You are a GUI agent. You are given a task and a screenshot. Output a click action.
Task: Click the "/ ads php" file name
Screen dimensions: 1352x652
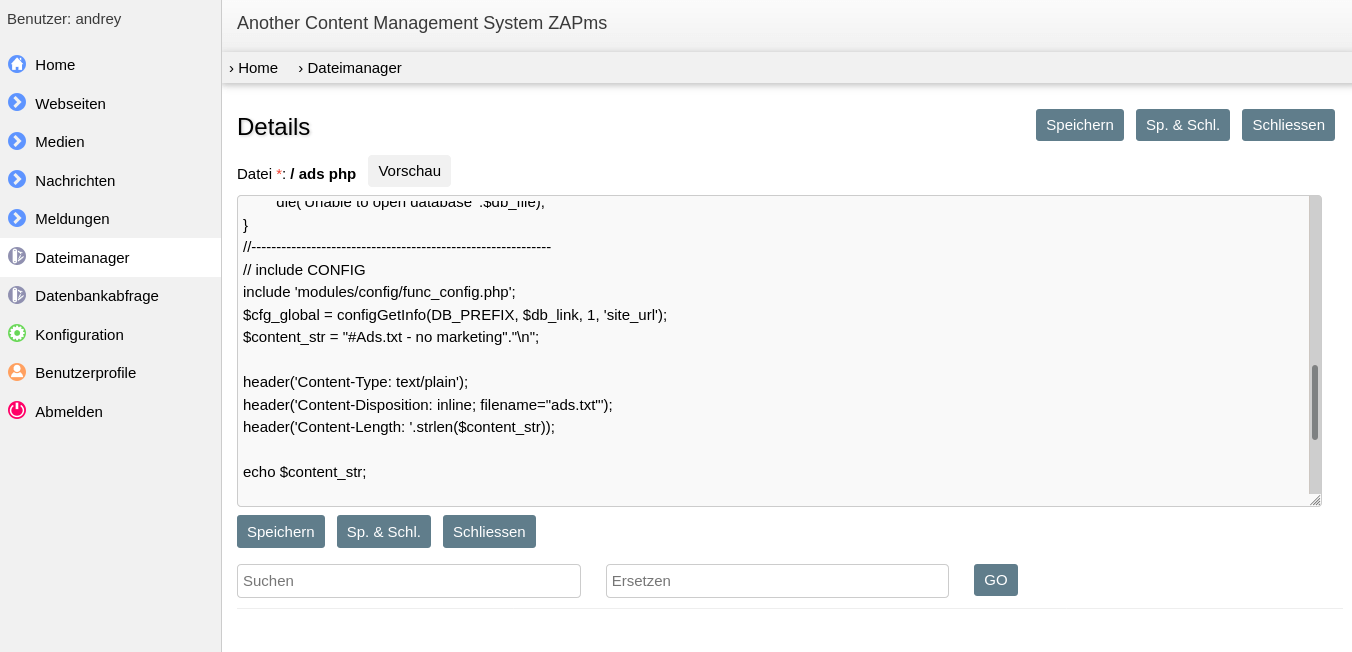pyautogui.click(x=323, y=173)
